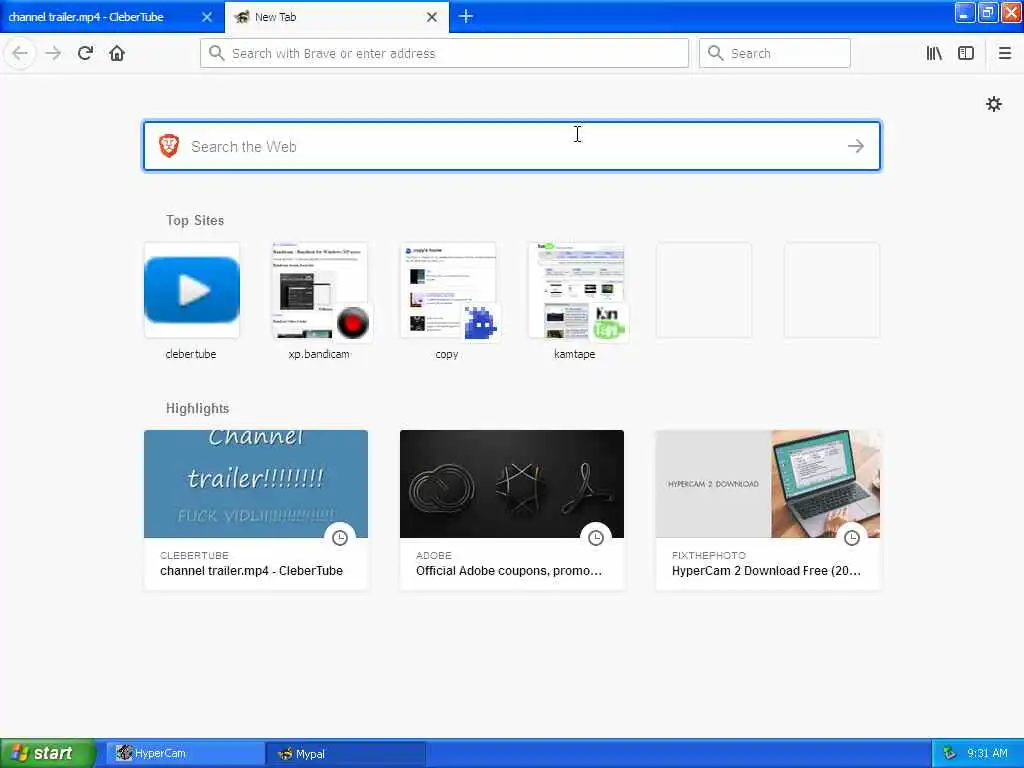The height and width of the screenshot is (768, 1024).
Task: Minimize the Mypal browser window
Action: point(964,12)
